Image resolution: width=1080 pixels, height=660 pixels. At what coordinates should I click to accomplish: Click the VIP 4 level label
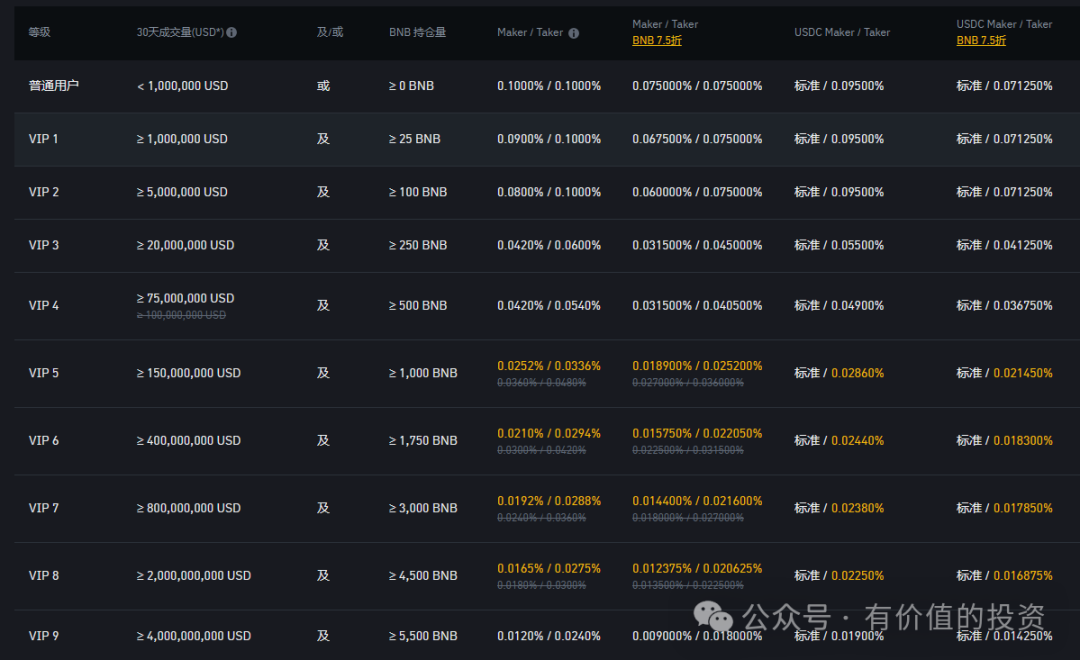[43, 306]
